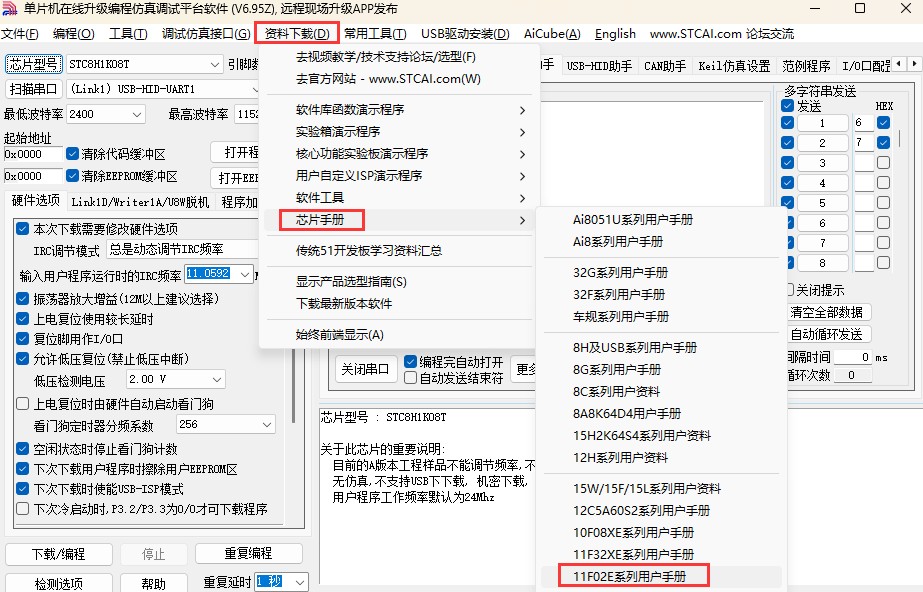Choose 芯片手册 menu entry
This screenshot has width=923, height=592.
[398, 220]
